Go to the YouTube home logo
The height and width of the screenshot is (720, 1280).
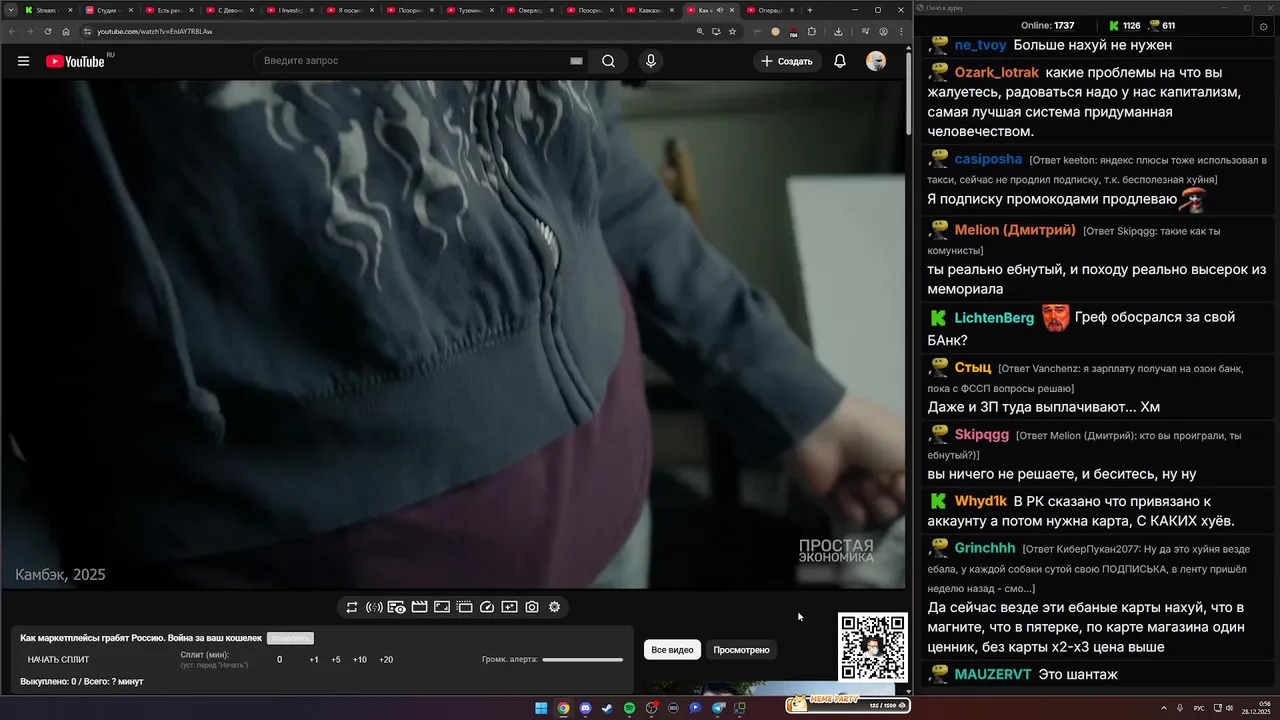[75, 61]
